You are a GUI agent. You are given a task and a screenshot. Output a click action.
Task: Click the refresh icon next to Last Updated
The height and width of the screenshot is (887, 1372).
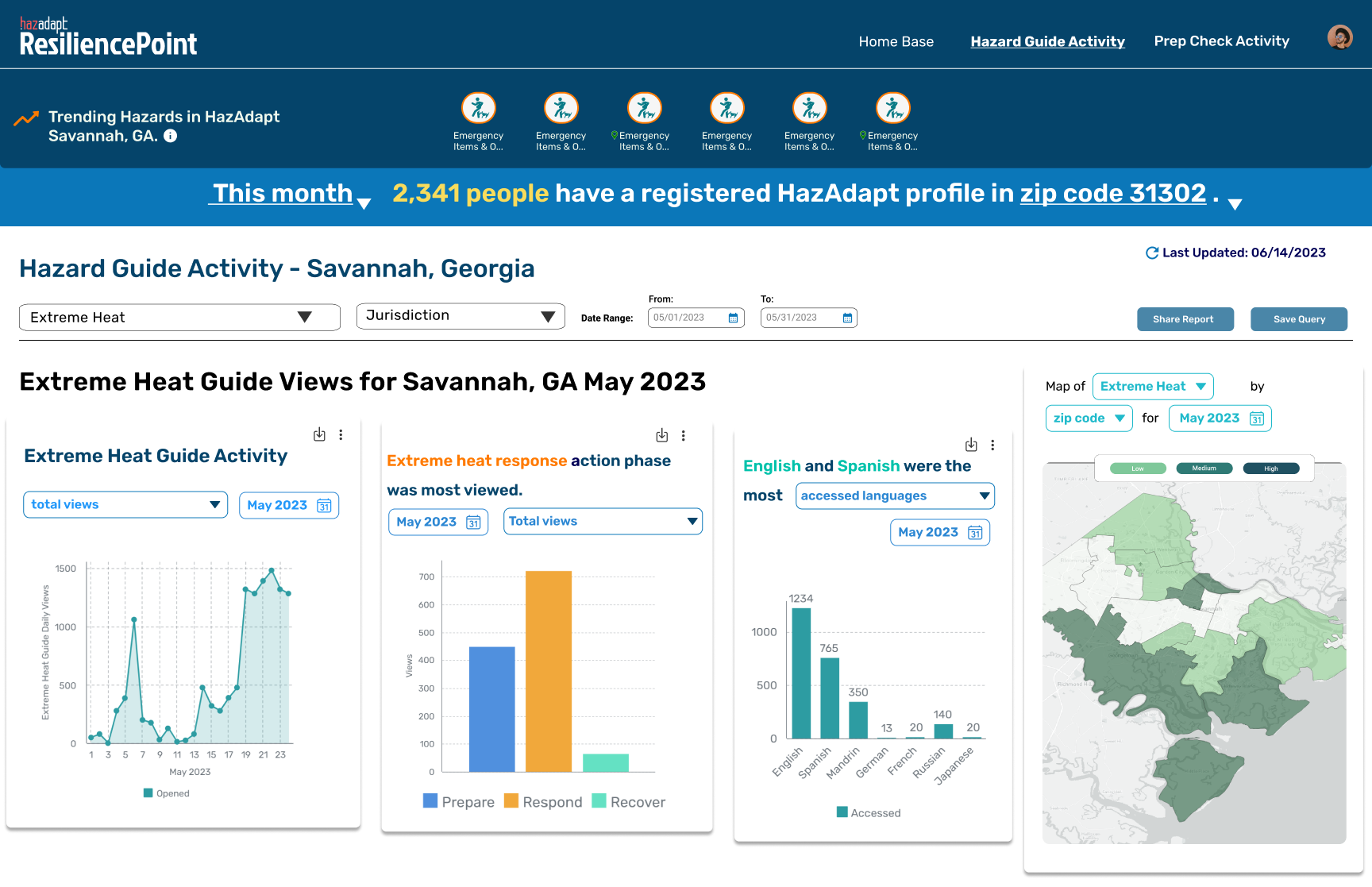[x=1152, y=253]
